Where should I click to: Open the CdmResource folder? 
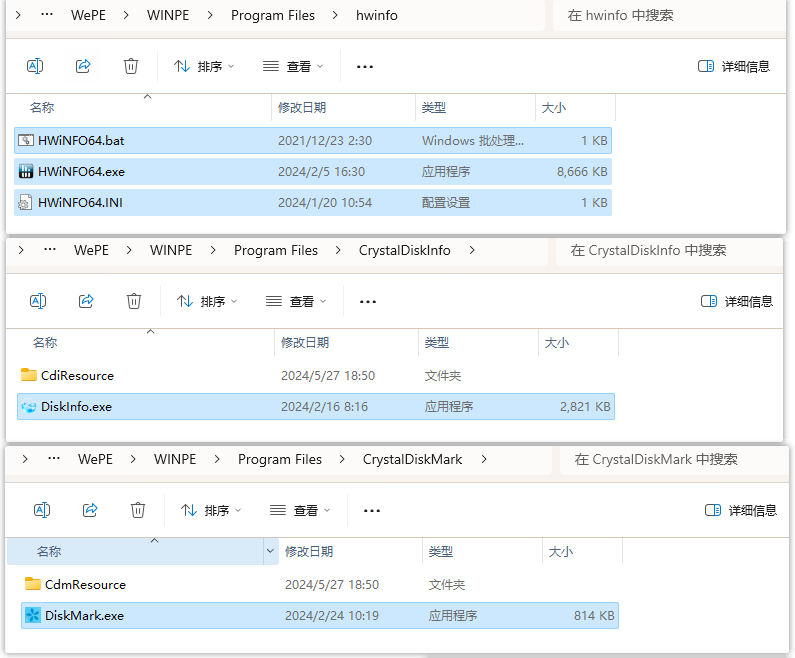(x=85, y=585)
